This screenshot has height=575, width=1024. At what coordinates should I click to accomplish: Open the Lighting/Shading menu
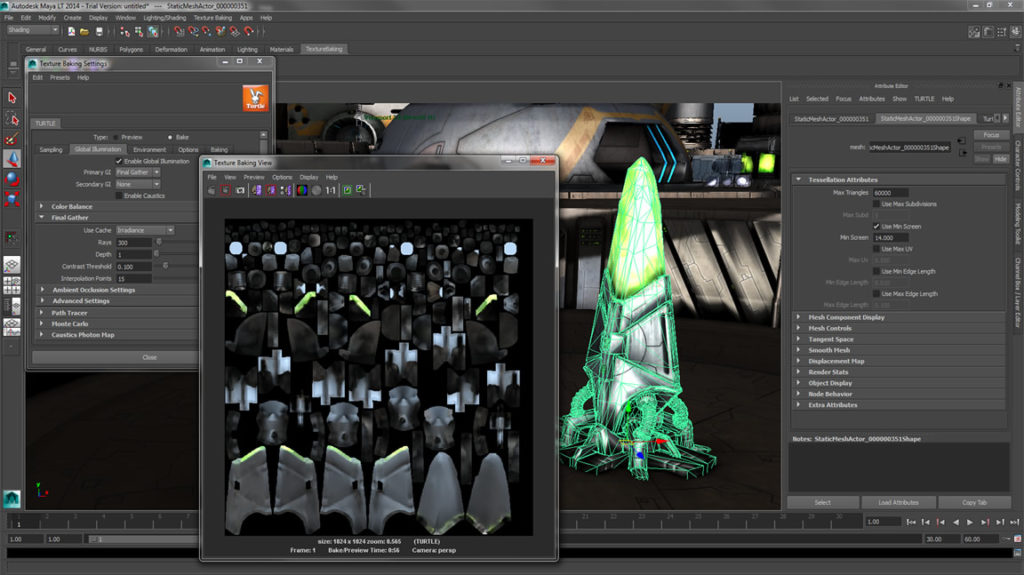coord(164,18)
